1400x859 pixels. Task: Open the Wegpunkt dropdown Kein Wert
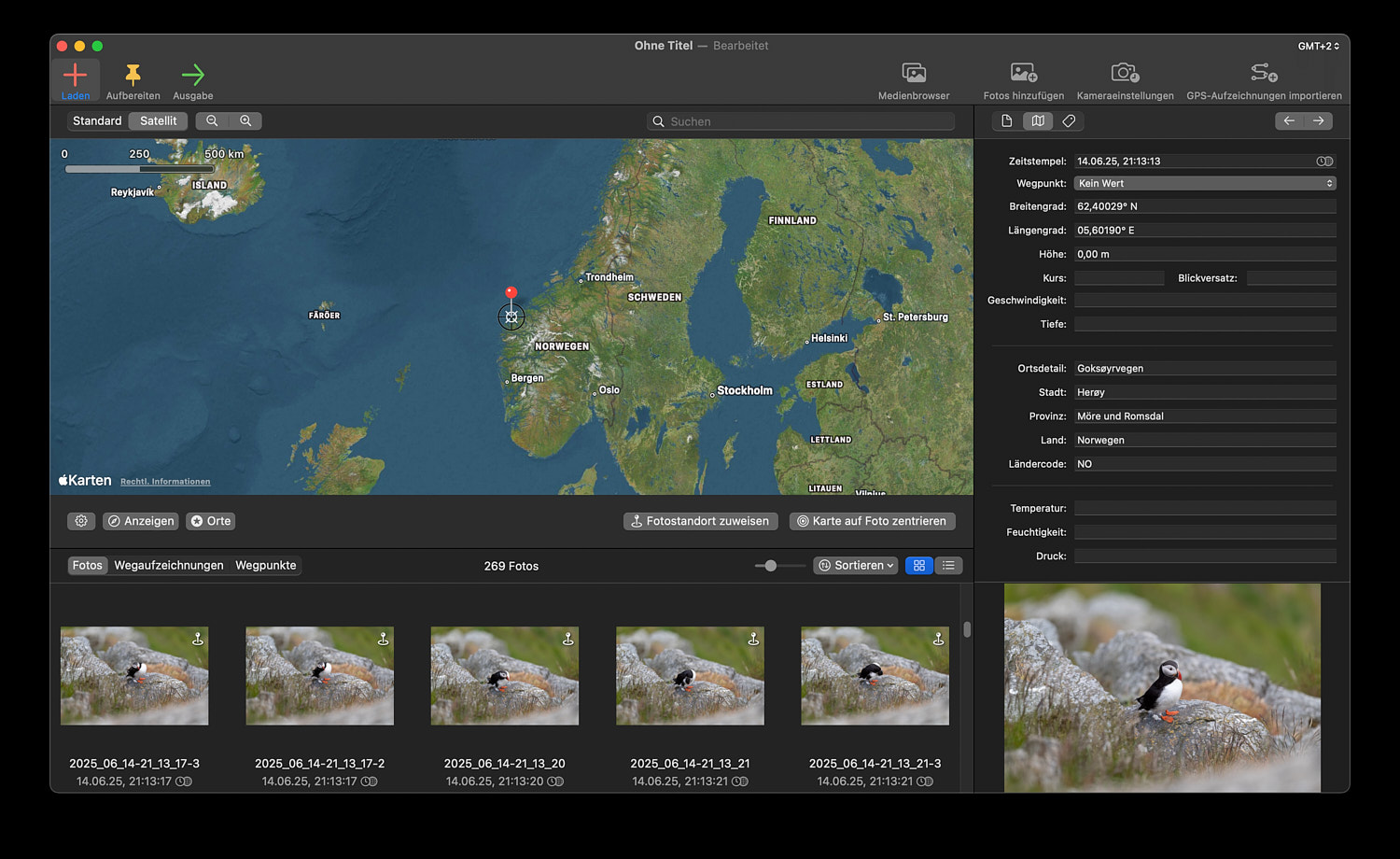[1205, 183]
